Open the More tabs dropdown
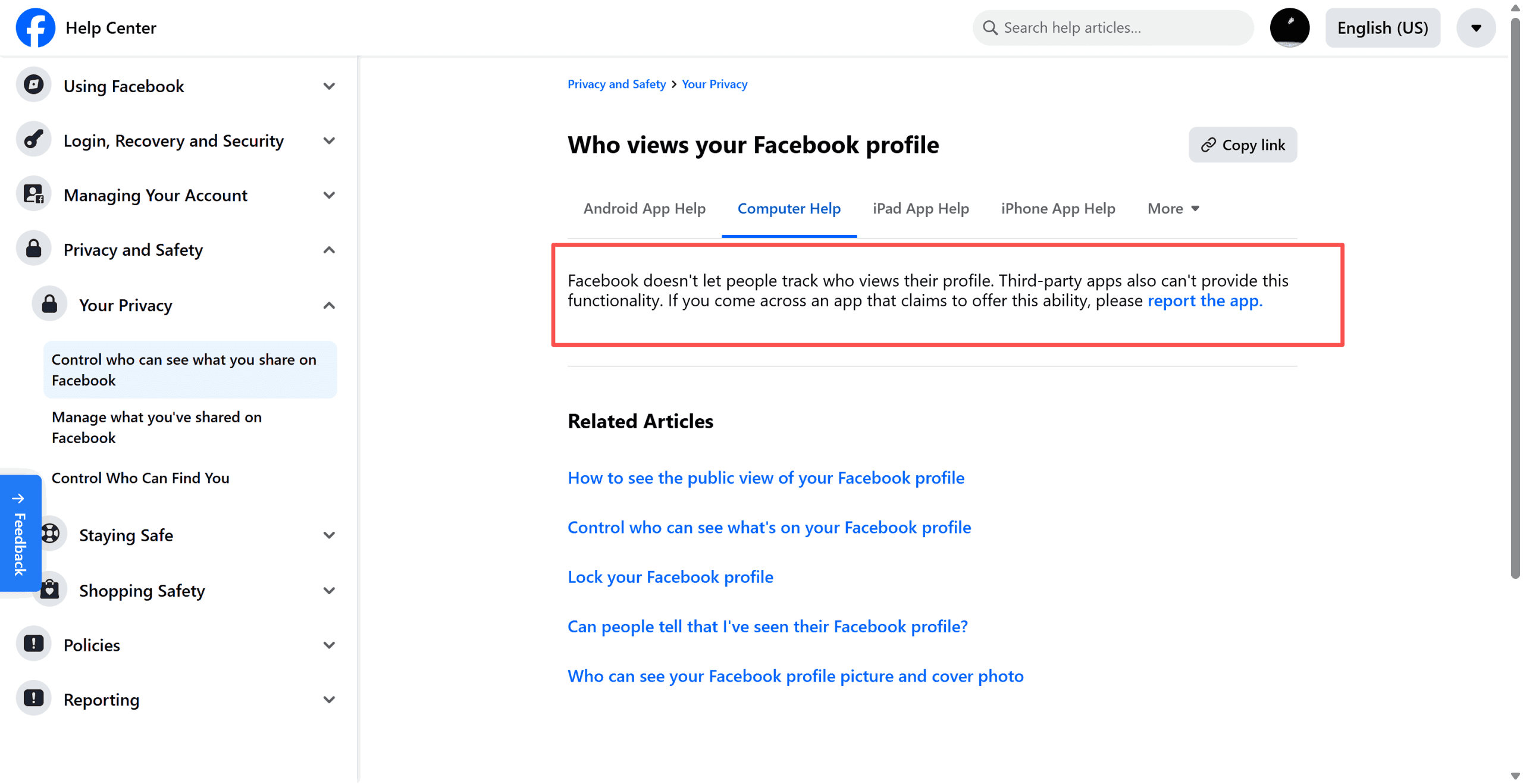Image resolution: width=1523 pixels, height=784 pixels. click(x=1173, y=208)
